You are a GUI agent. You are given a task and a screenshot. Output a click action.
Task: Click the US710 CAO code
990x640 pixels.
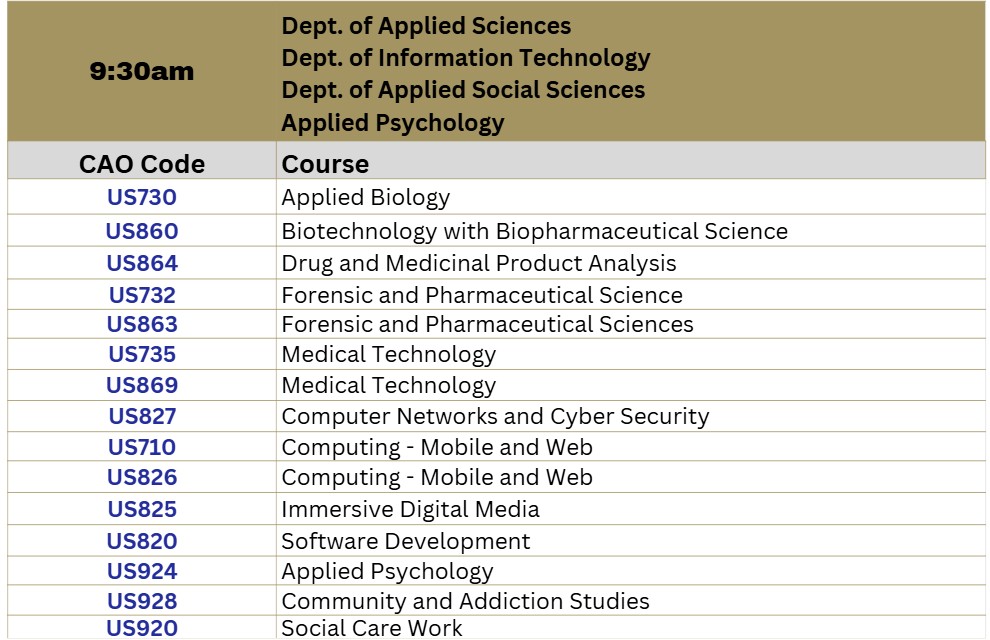(x=142, y=448)
